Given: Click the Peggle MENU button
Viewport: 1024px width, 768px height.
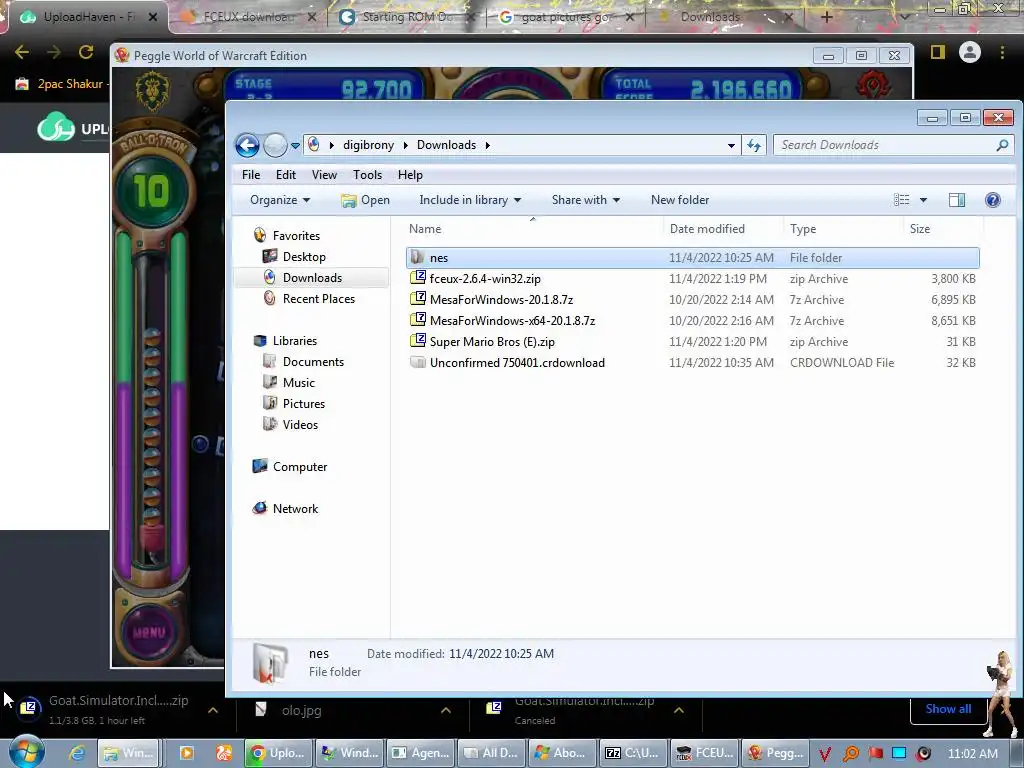Looking at the screenshot, I should click(149, 632).
